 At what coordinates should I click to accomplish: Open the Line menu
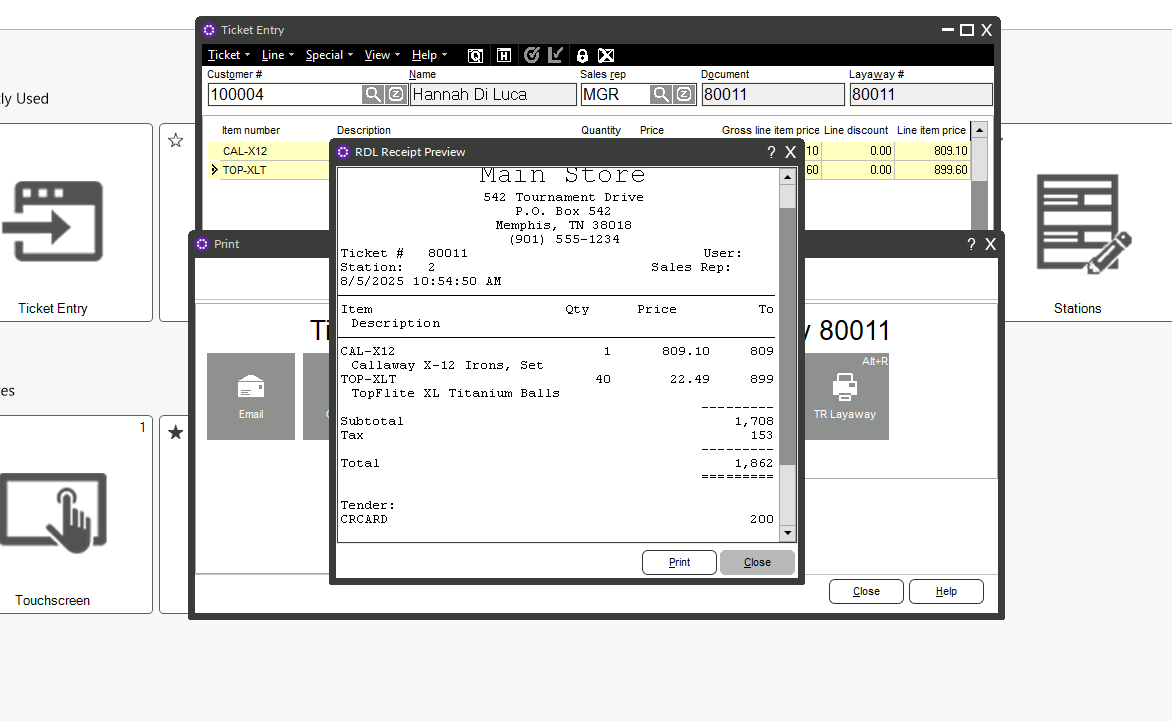click(277, 55)
